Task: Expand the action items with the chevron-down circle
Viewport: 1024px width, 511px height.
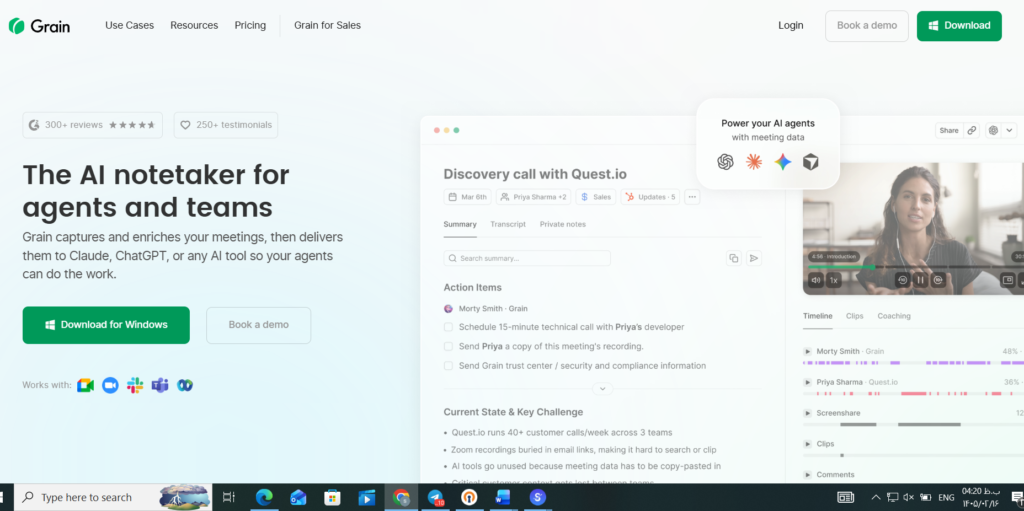Action: 602,389
